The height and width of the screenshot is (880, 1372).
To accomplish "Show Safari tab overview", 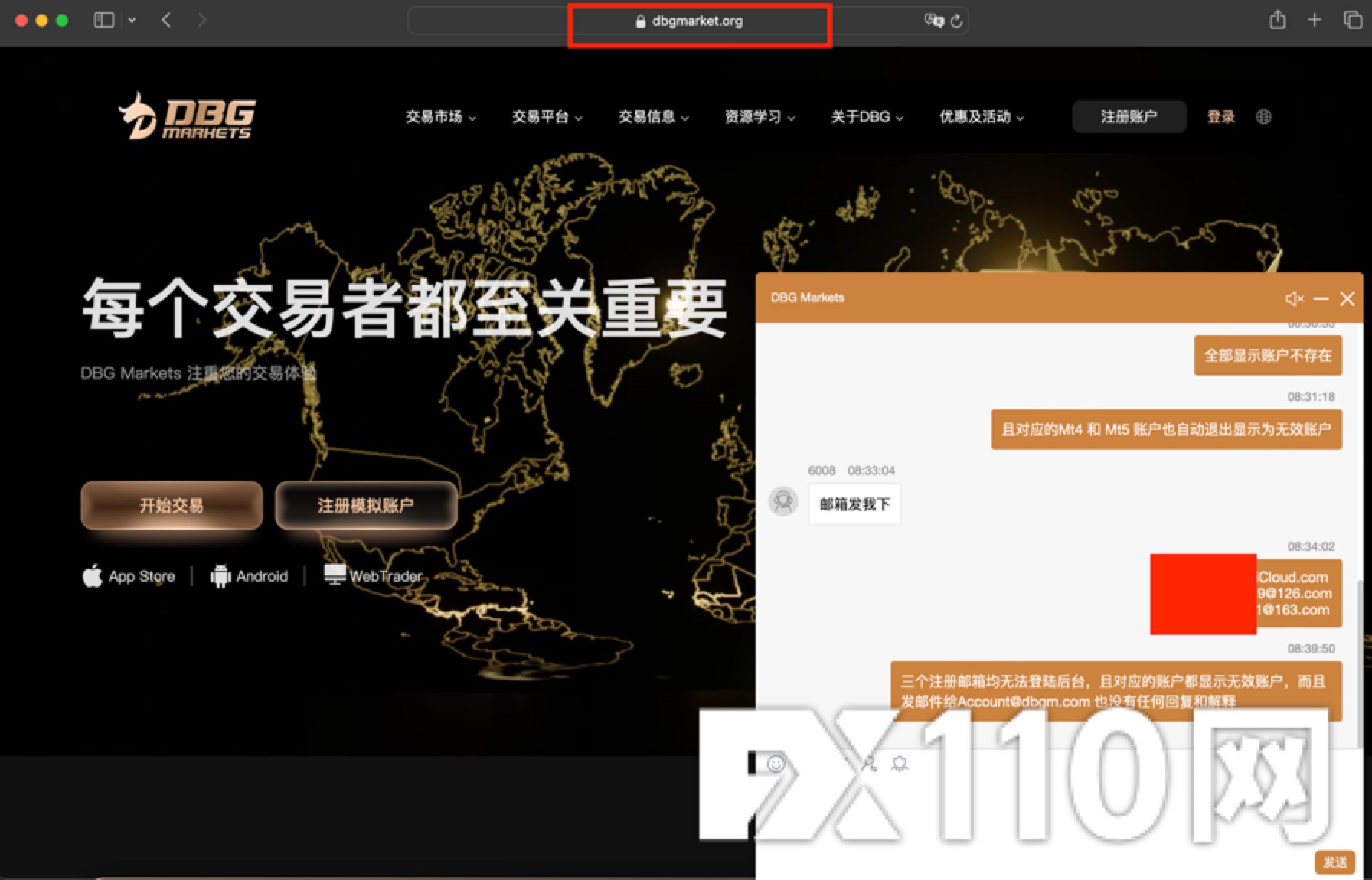I will coord(1352,21).
